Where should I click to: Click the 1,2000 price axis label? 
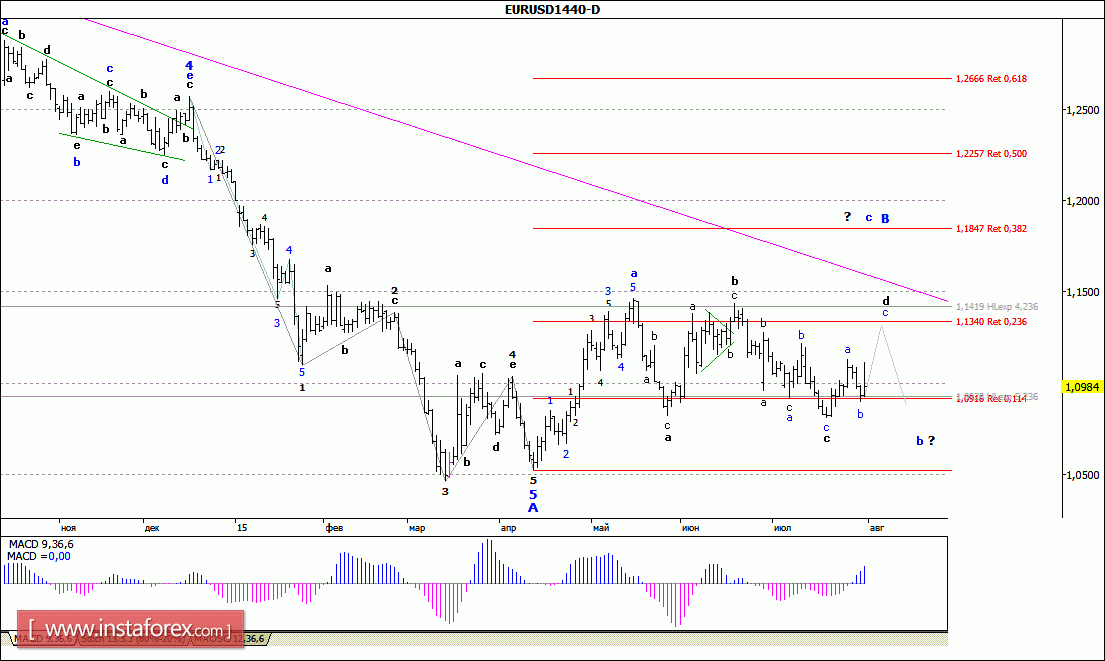(x=1082, y=201)
